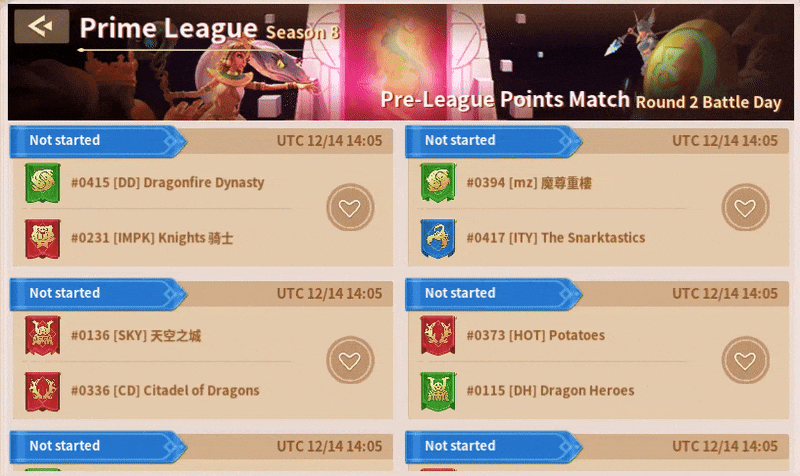Screen dimensions: 800x476
Task: Go back using the arrow button
Action: tap(41, 26)
